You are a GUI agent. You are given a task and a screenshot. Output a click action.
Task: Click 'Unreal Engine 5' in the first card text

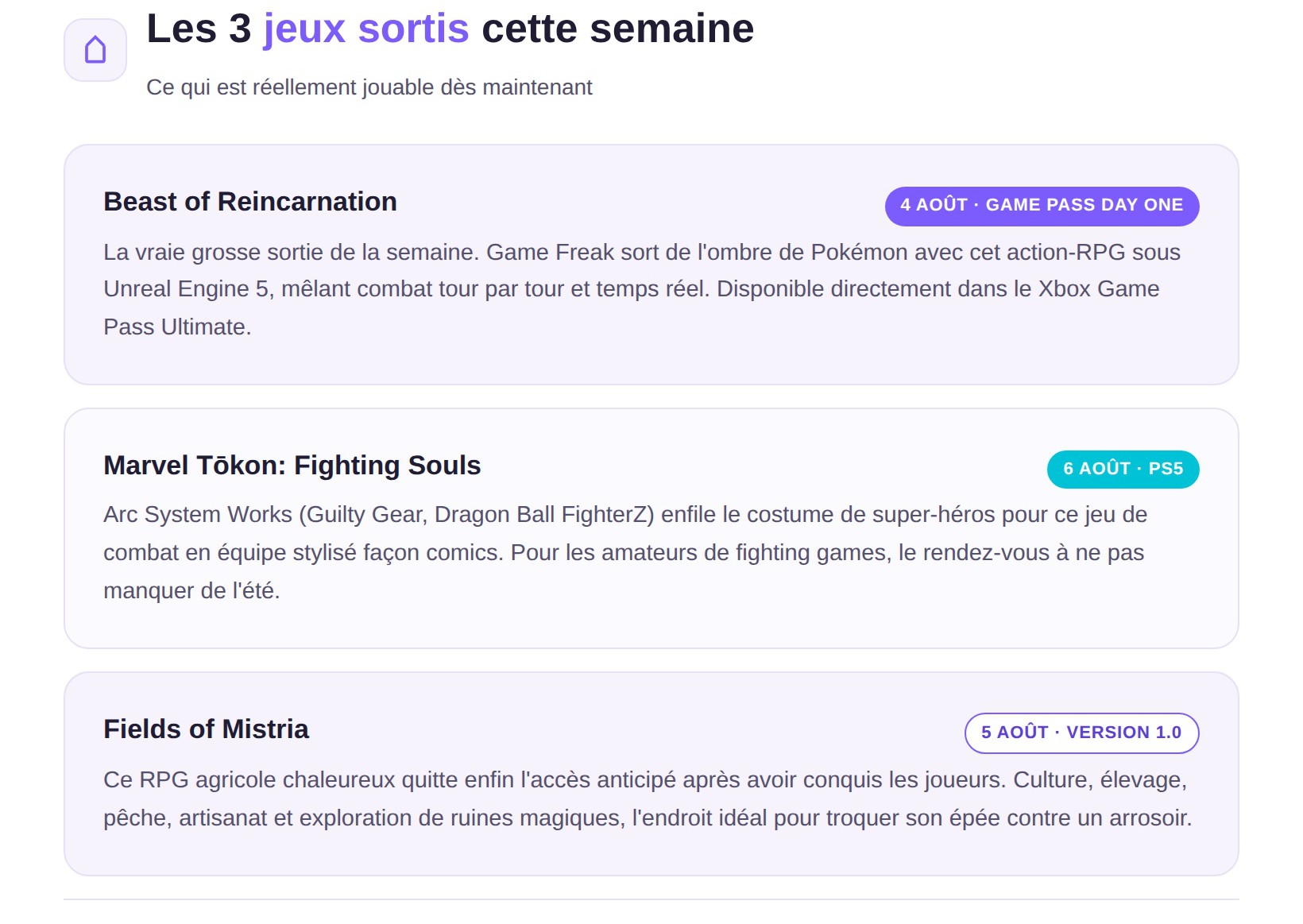coord(187,289)
